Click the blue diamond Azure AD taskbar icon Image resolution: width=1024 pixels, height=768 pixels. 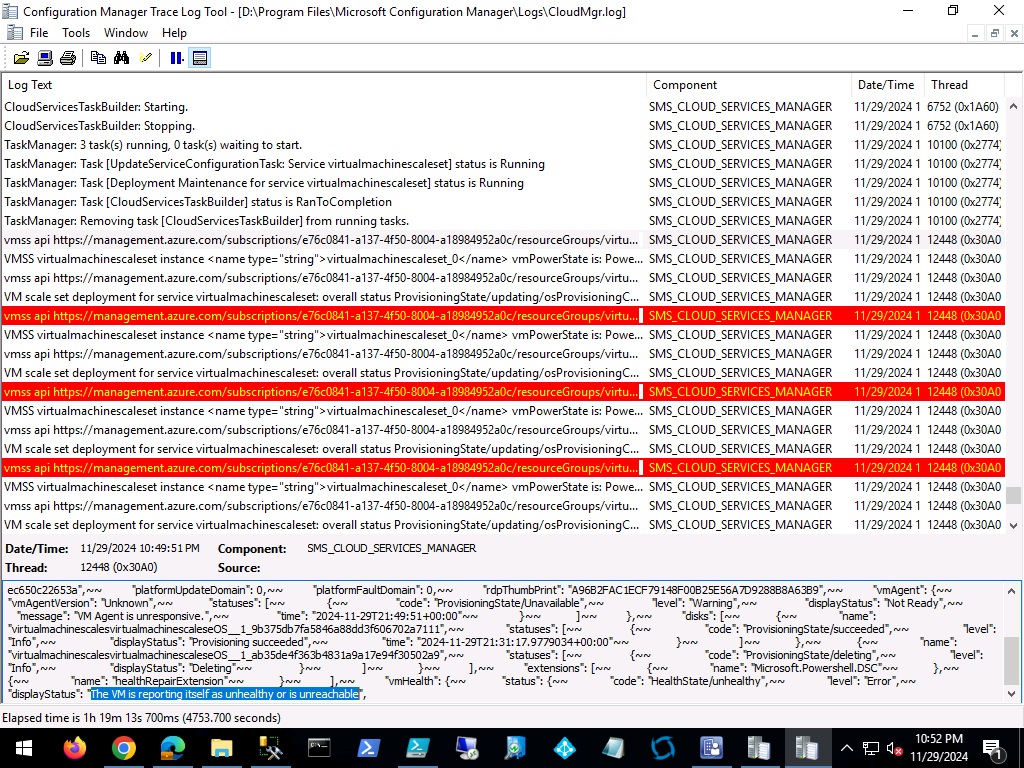(x=564, y=748)
